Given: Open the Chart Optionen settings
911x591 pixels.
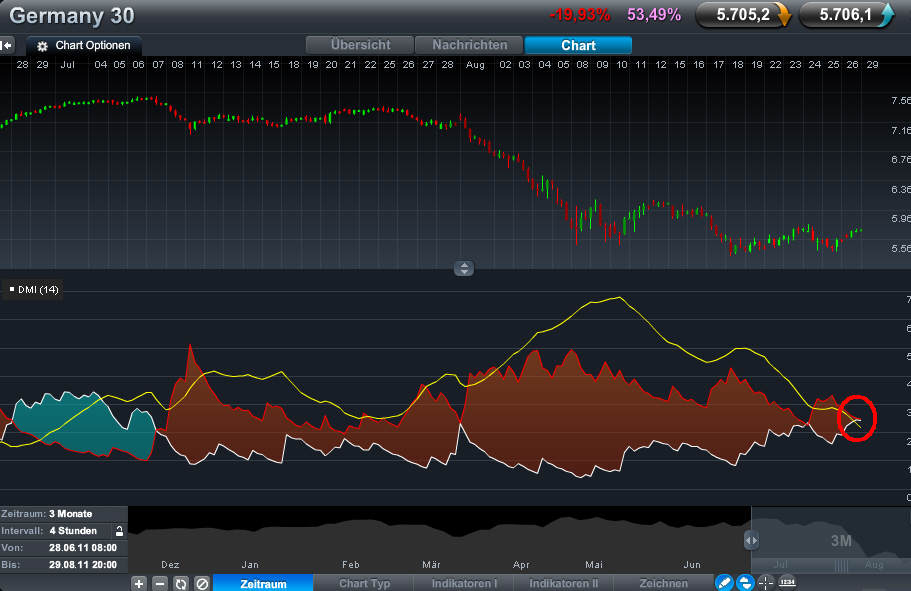Looking at the screenshot, I should (84, 45).
